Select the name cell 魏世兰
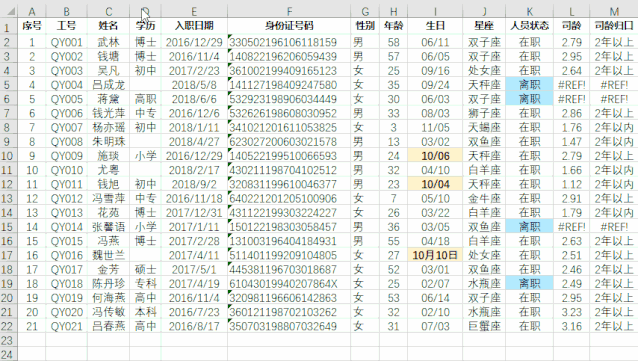638x361 pixels. pyautogui.click(x=108, y=255)
